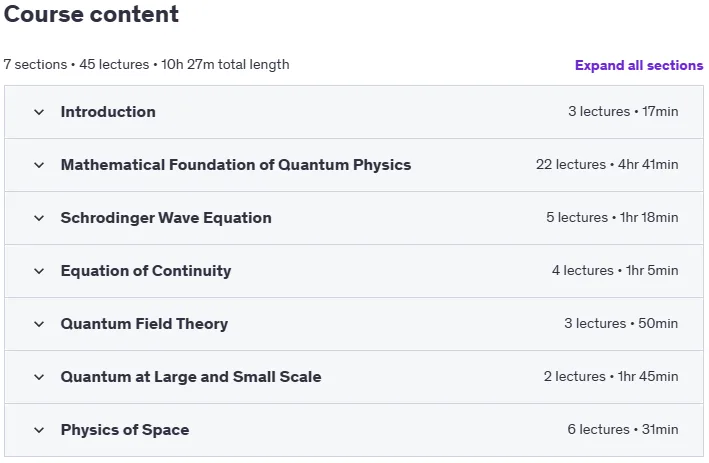Screen dimensions: 709x463
Task: Click the '2 lectures • 1hr 45min' label
Action: click(x=611, y=376)
